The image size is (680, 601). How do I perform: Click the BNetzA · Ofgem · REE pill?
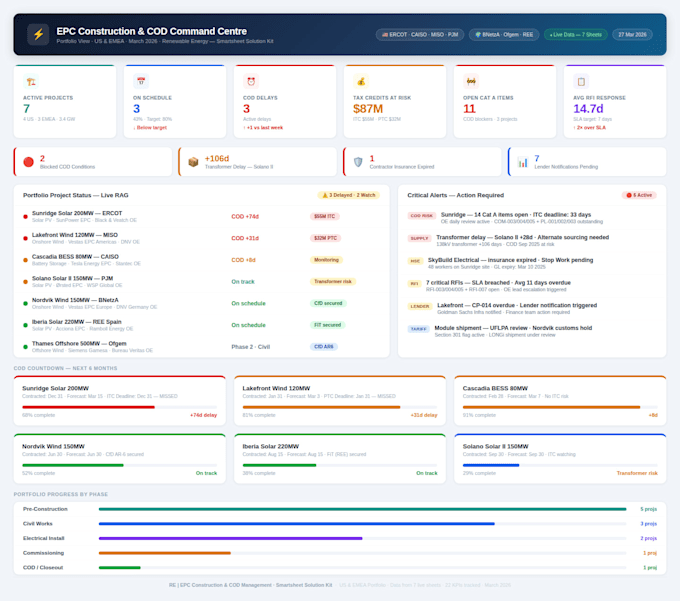(x=504, y=35)
